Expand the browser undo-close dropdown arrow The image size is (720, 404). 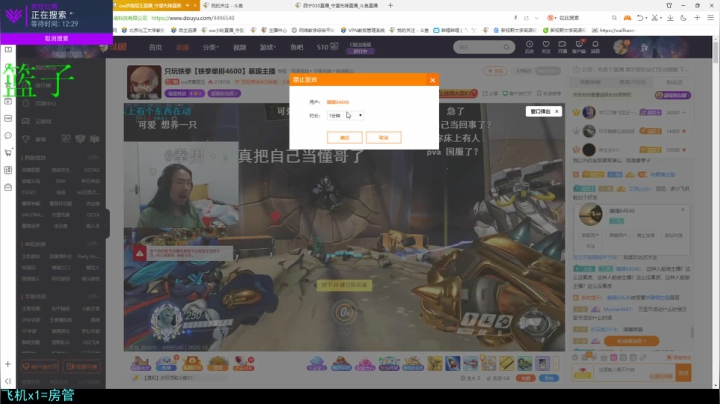coord(646,18)
